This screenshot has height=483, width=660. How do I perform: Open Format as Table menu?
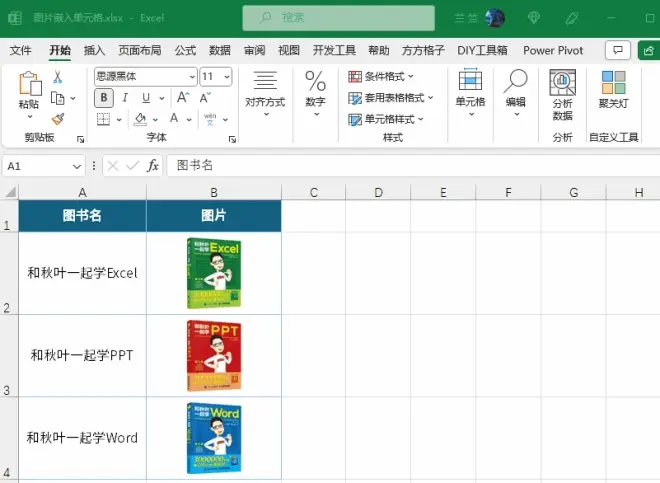391,98
